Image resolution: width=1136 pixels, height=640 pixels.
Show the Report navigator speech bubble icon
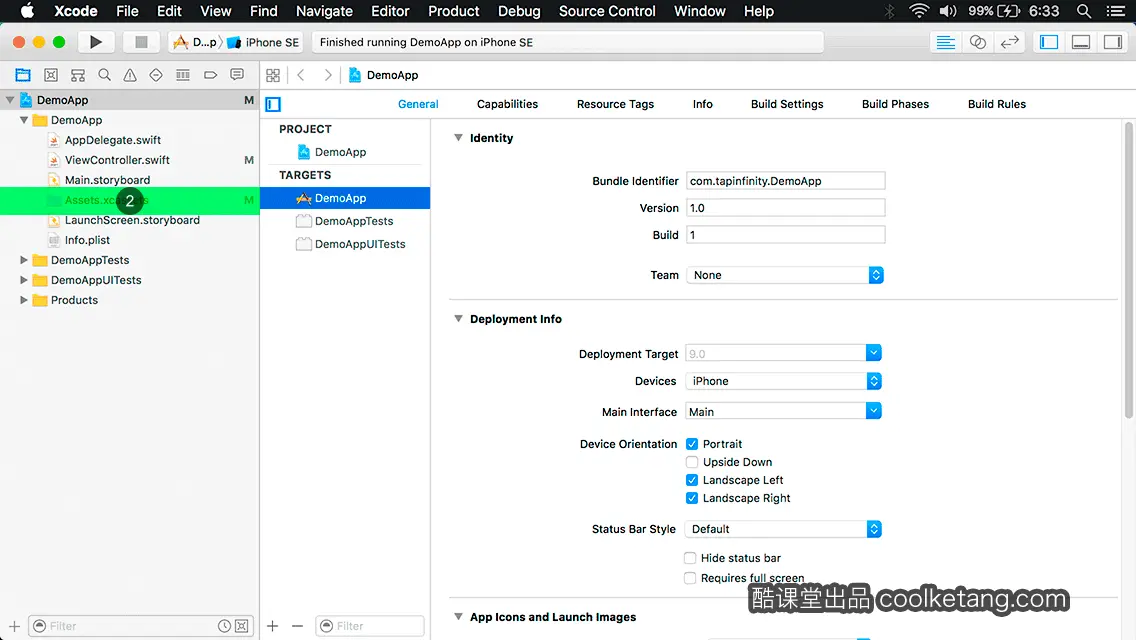tap(237, 75)
